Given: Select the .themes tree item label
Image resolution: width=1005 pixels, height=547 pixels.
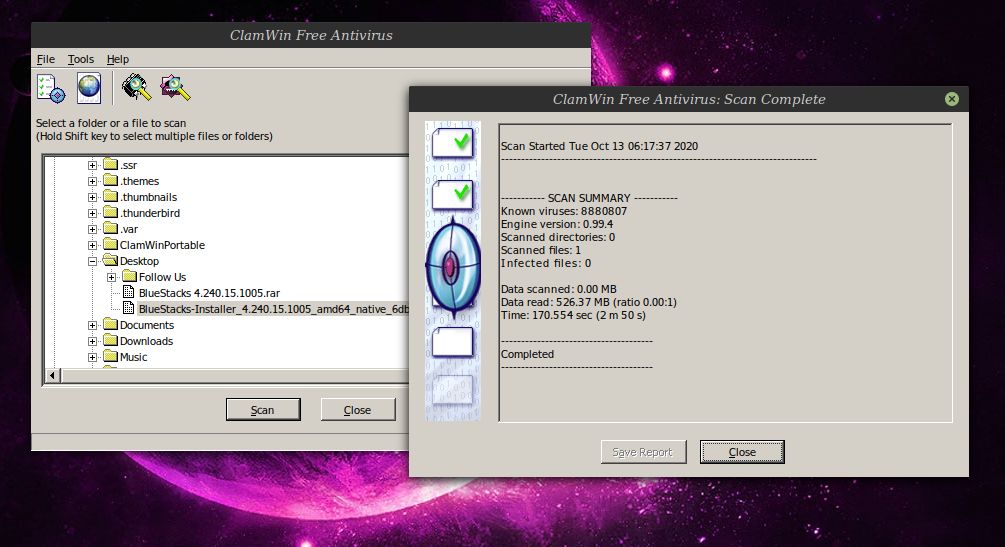Looking at the screenshot, I should click(x=140, y=181).
